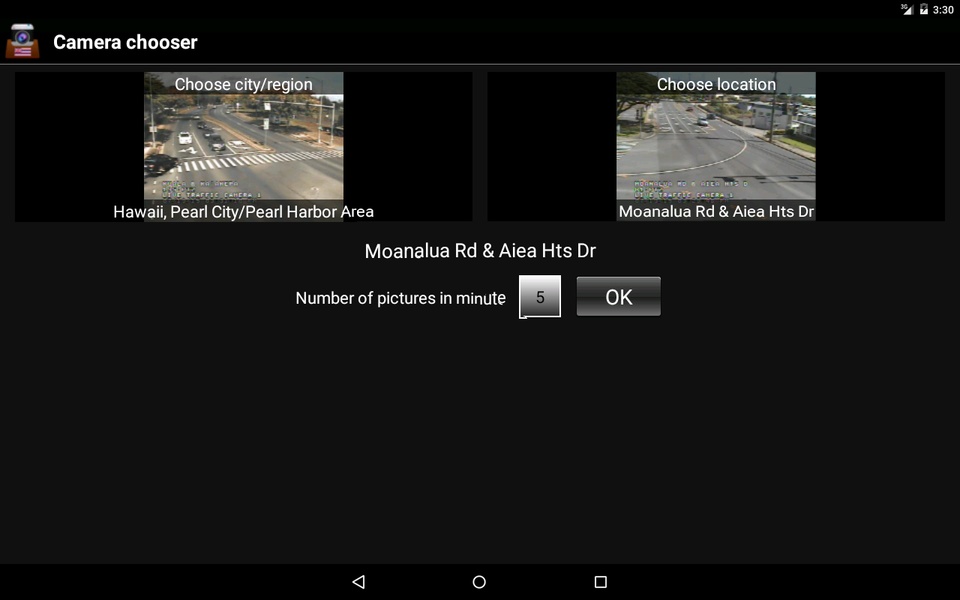The width and height of the screenshot is (960, 600).
Task: Open the number of pictures dropdown
Action: click(540, 297)
